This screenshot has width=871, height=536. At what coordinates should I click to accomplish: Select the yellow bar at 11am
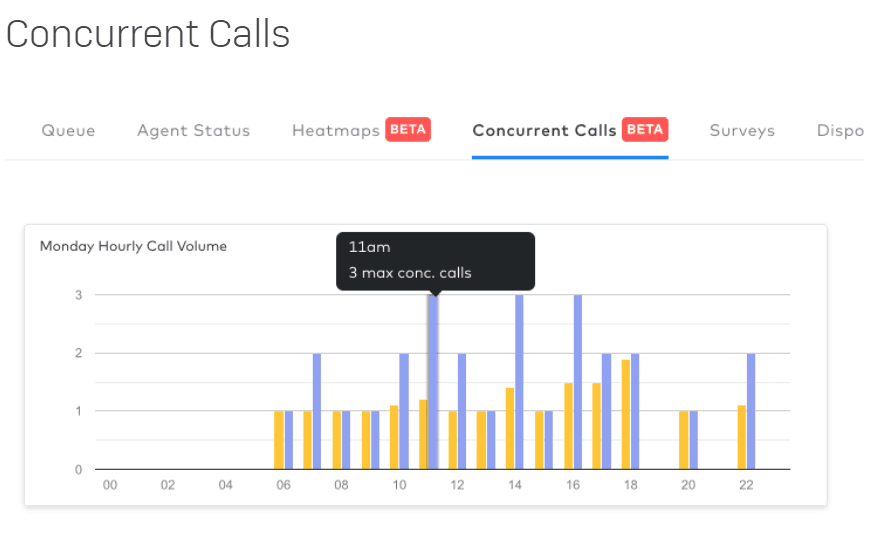coord(423,434)
